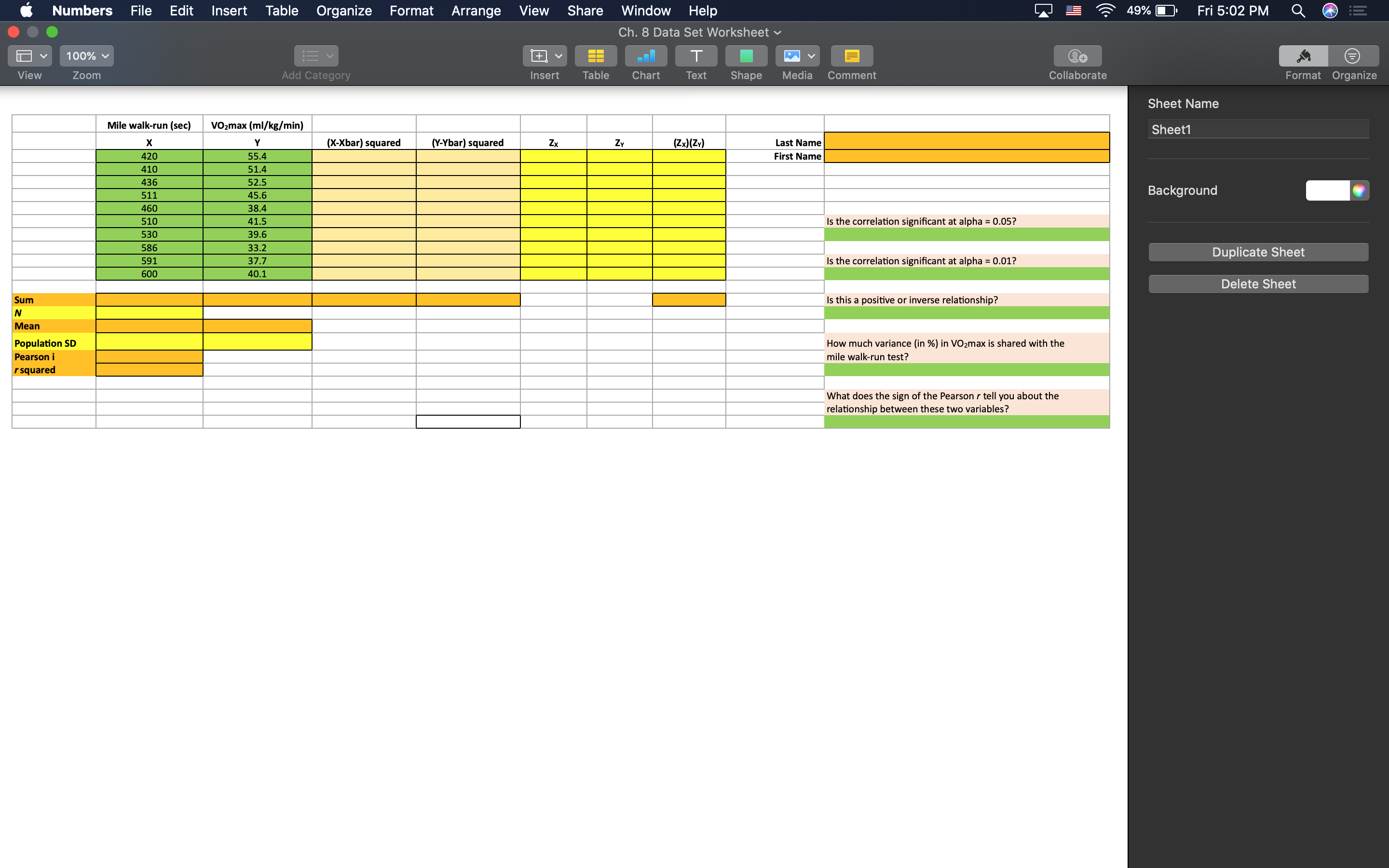The height and width of the screenshot is (868, 1389).
Task: Open the Arrange menu
Action: [476, 10]
